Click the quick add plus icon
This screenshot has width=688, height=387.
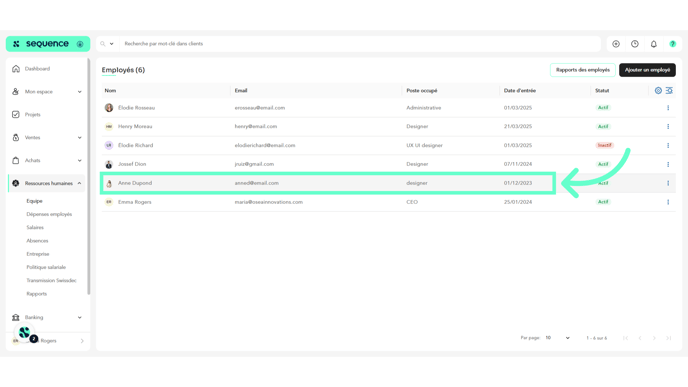coord(616,44)
